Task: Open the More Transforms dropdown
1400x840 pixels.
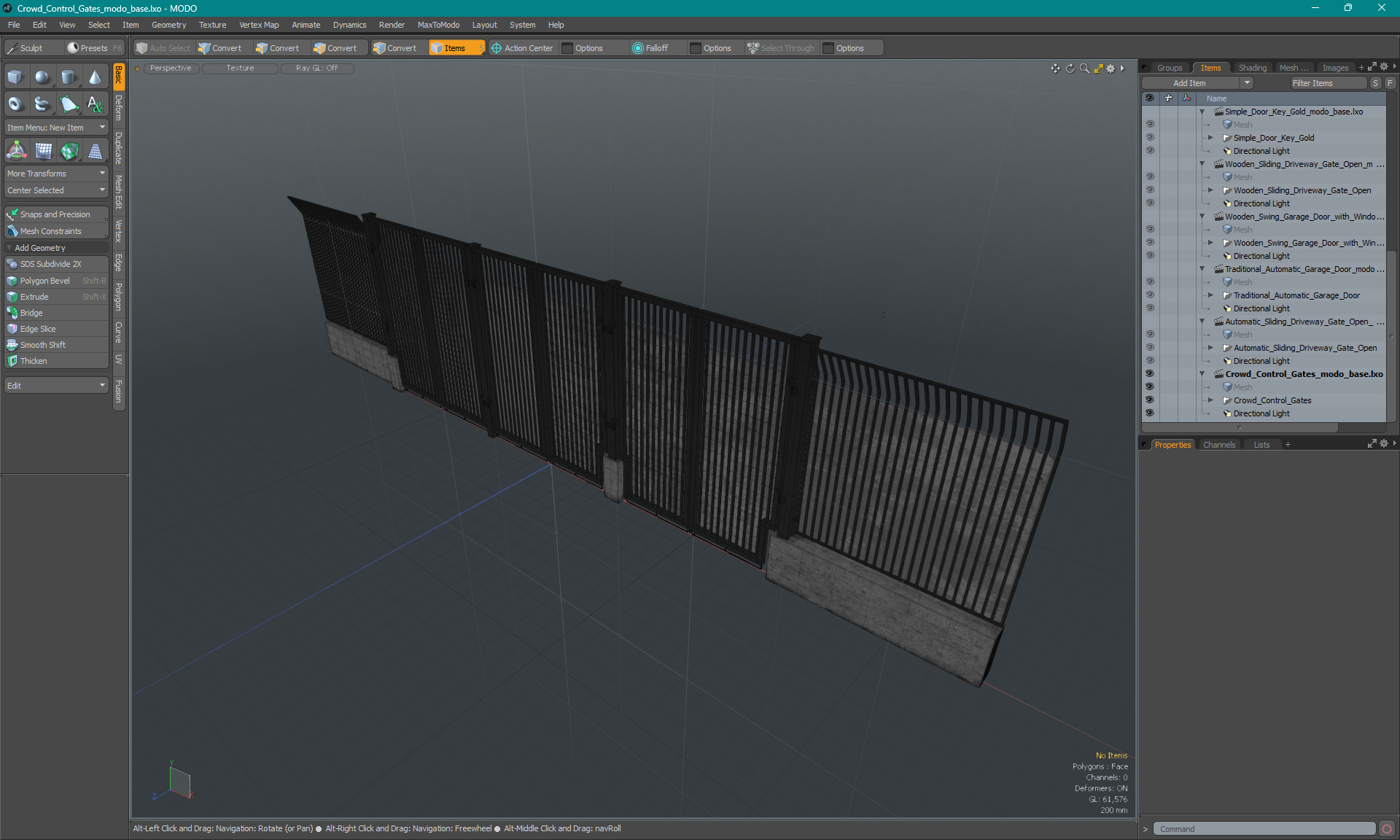Action: 56,174
